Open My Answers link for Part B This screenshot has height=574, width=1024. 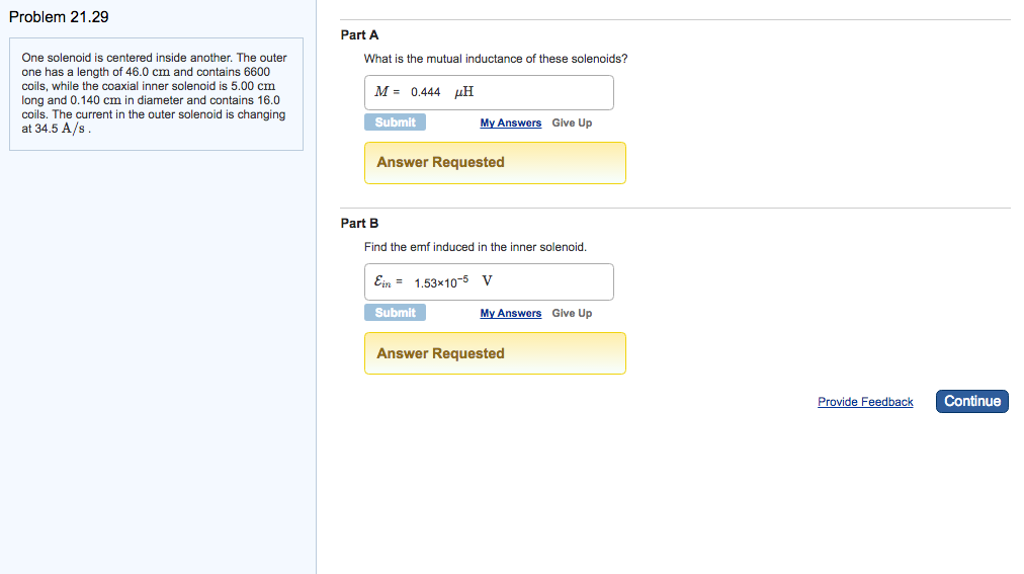510,313
